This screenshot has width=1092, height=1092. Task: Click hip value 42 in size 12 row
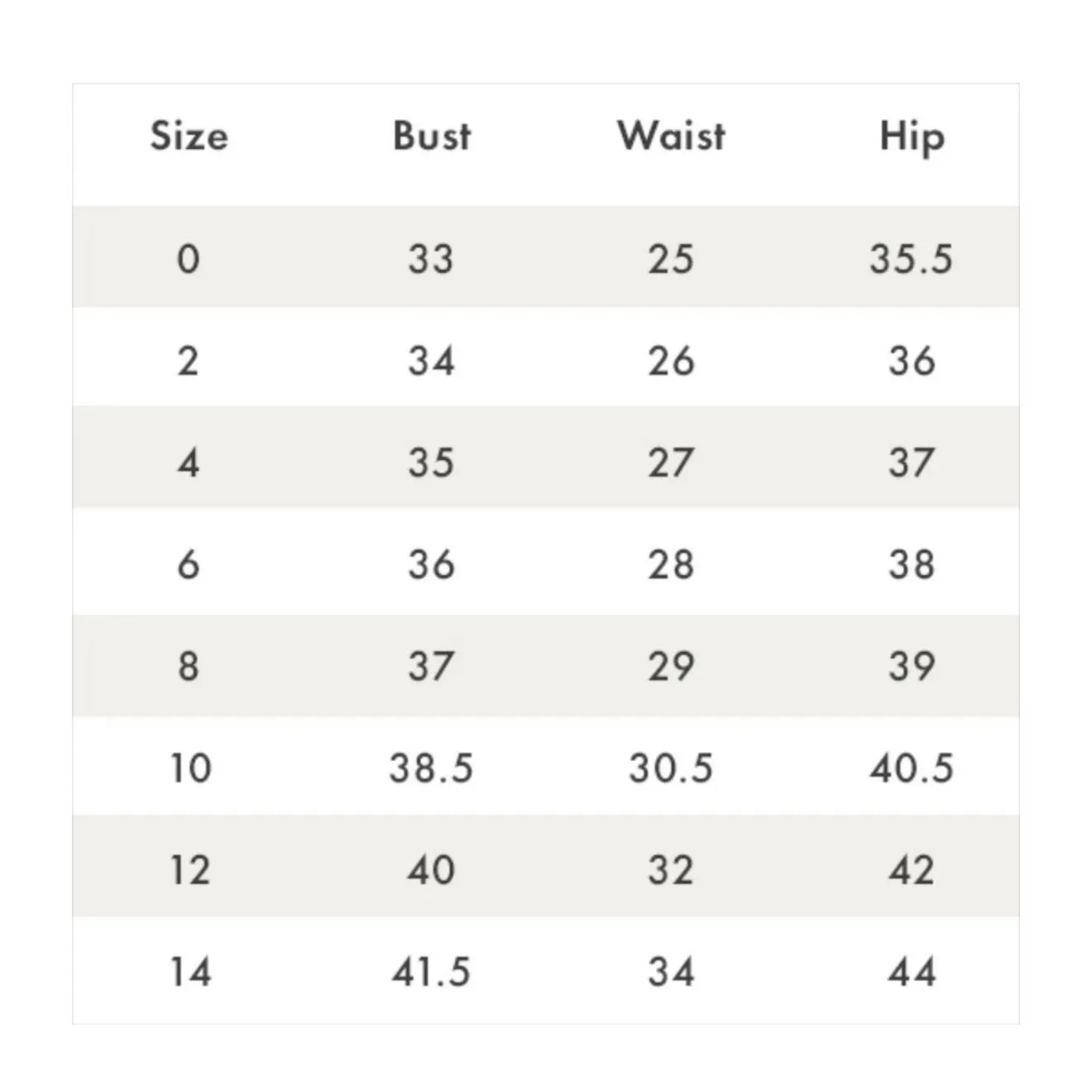pos(912,869)
